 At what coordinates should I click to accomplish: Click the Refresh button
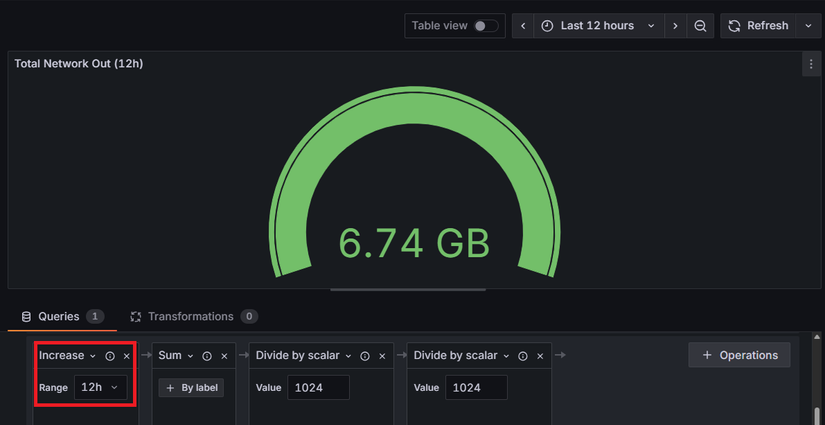(x=758, y=26)
